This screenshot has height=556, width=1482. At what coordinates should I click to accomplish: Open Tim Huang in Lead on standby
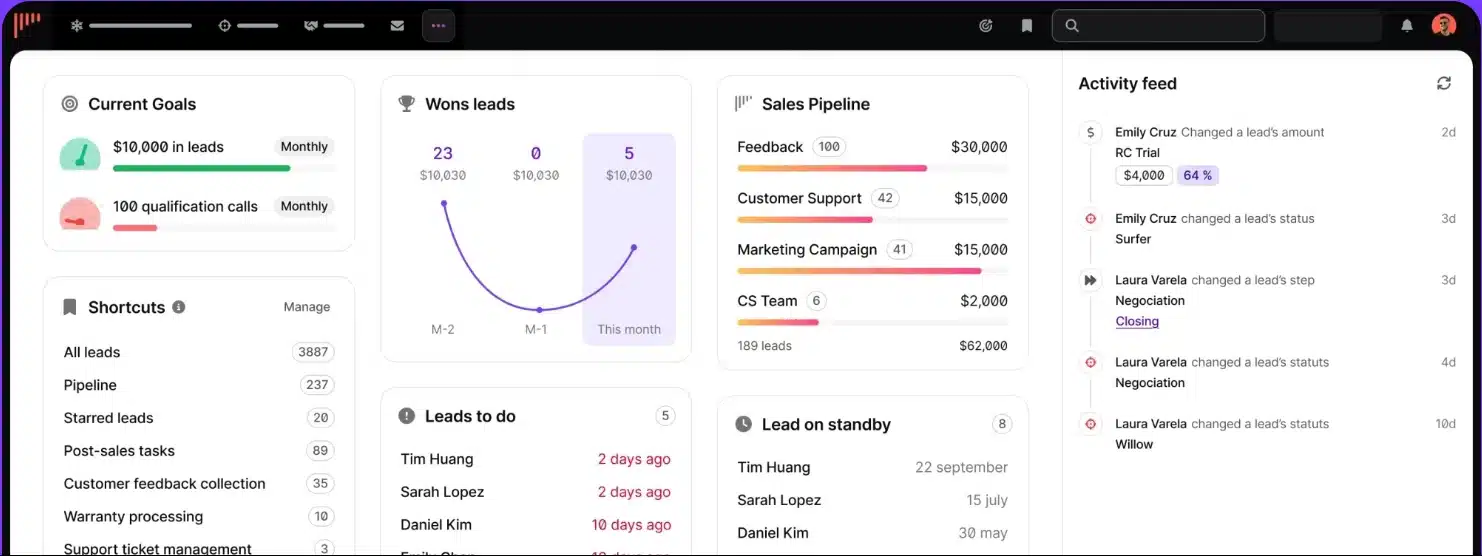pyautogui.click(x=872, y=467)
